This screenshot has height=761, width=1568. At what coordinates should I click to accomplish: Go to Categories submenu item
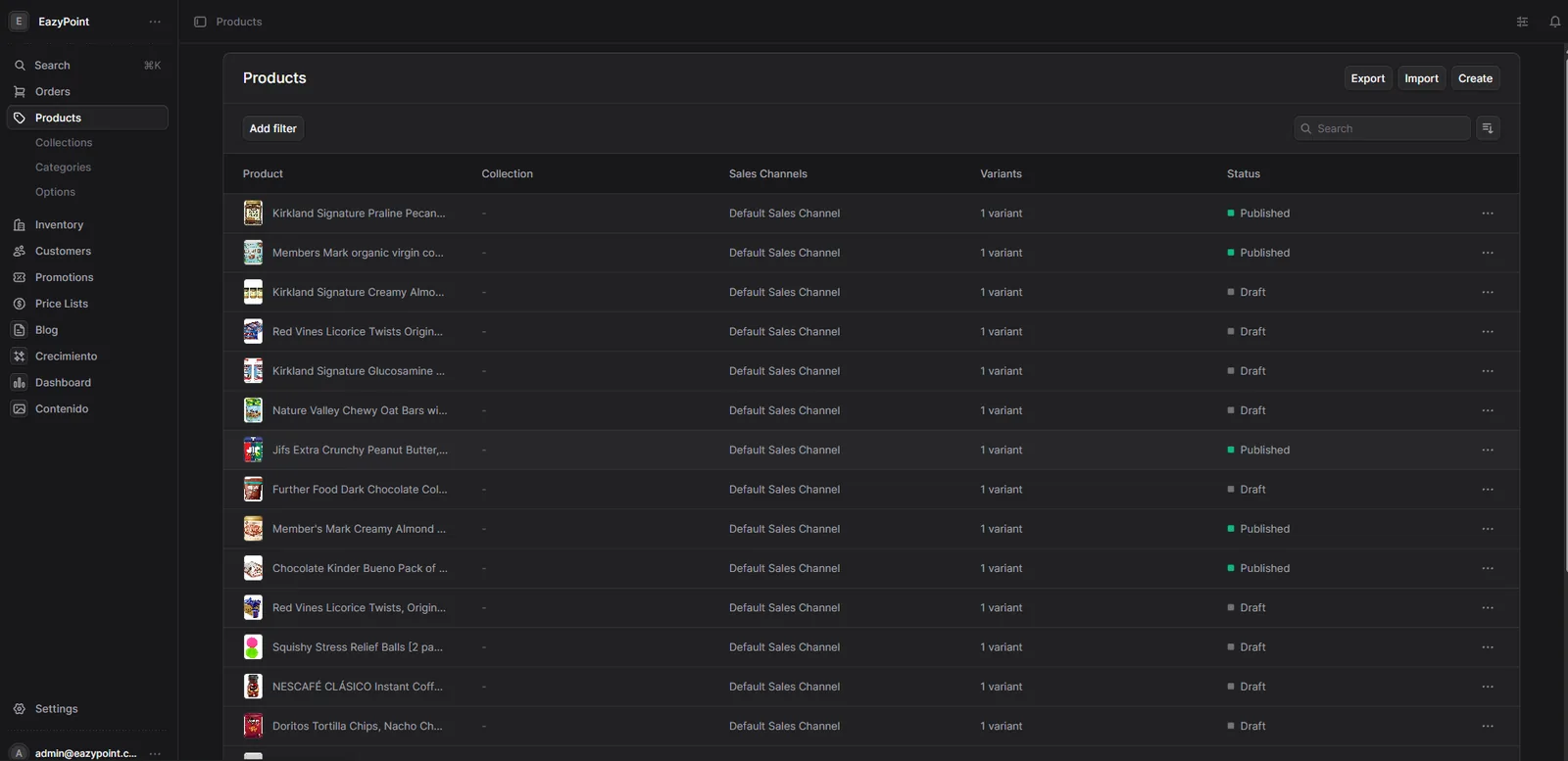(x=63, y=167)
